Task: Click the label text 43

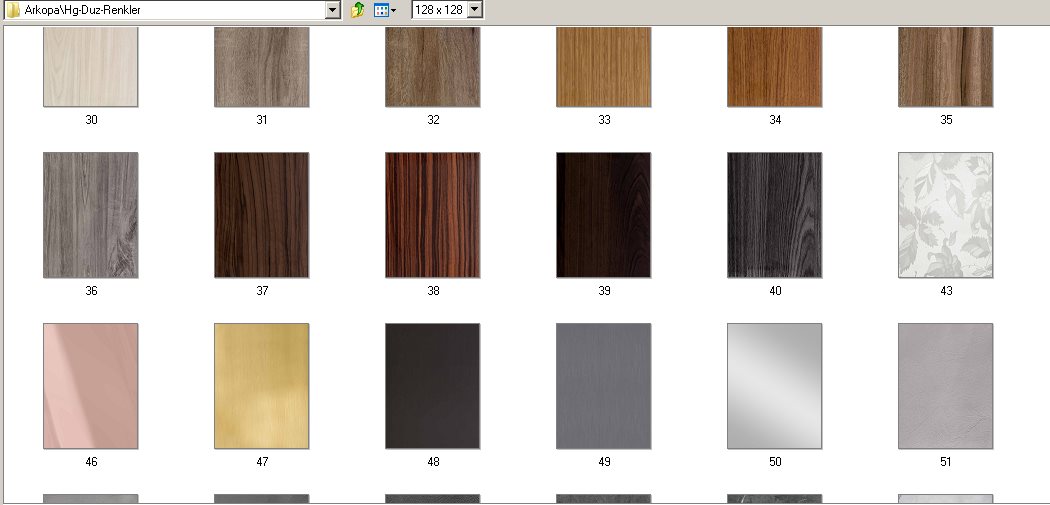Action: click(x=946, y=291)
